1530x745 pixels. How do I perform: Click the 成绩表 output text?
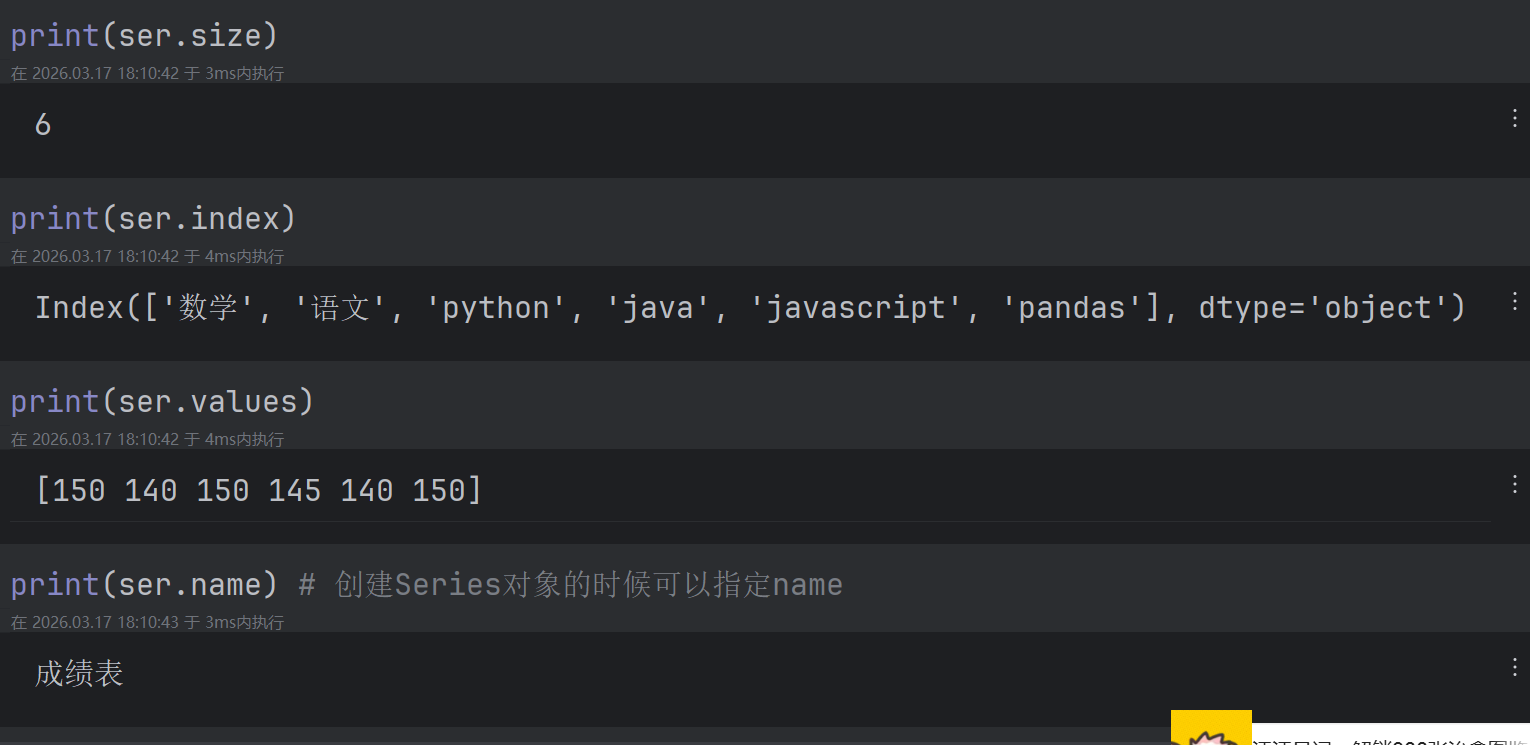(79, 674)
